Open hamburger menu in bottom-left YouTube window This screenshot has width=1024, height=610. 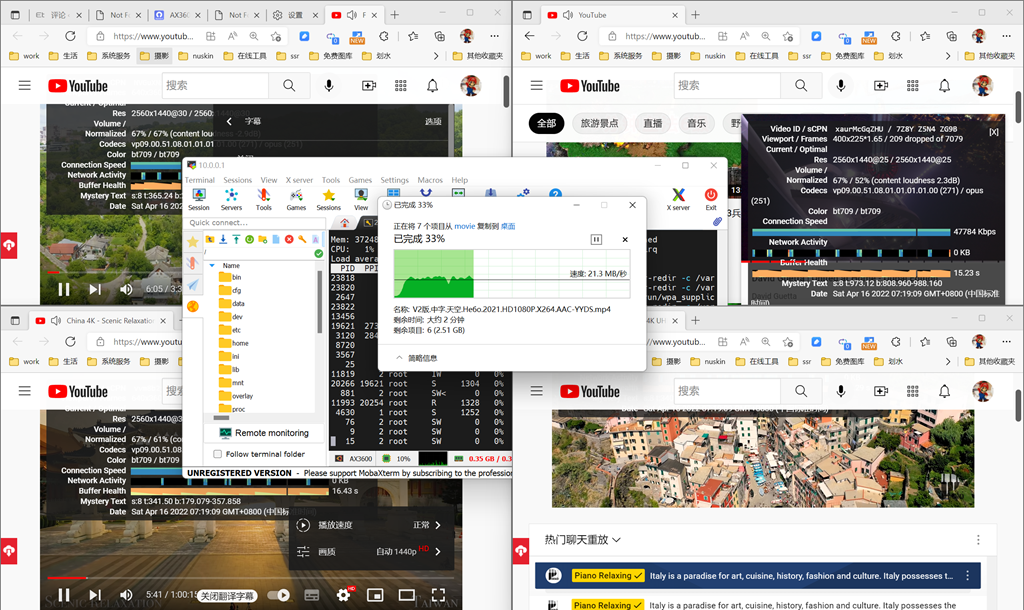pyautogui.click(x=25, y=391)
